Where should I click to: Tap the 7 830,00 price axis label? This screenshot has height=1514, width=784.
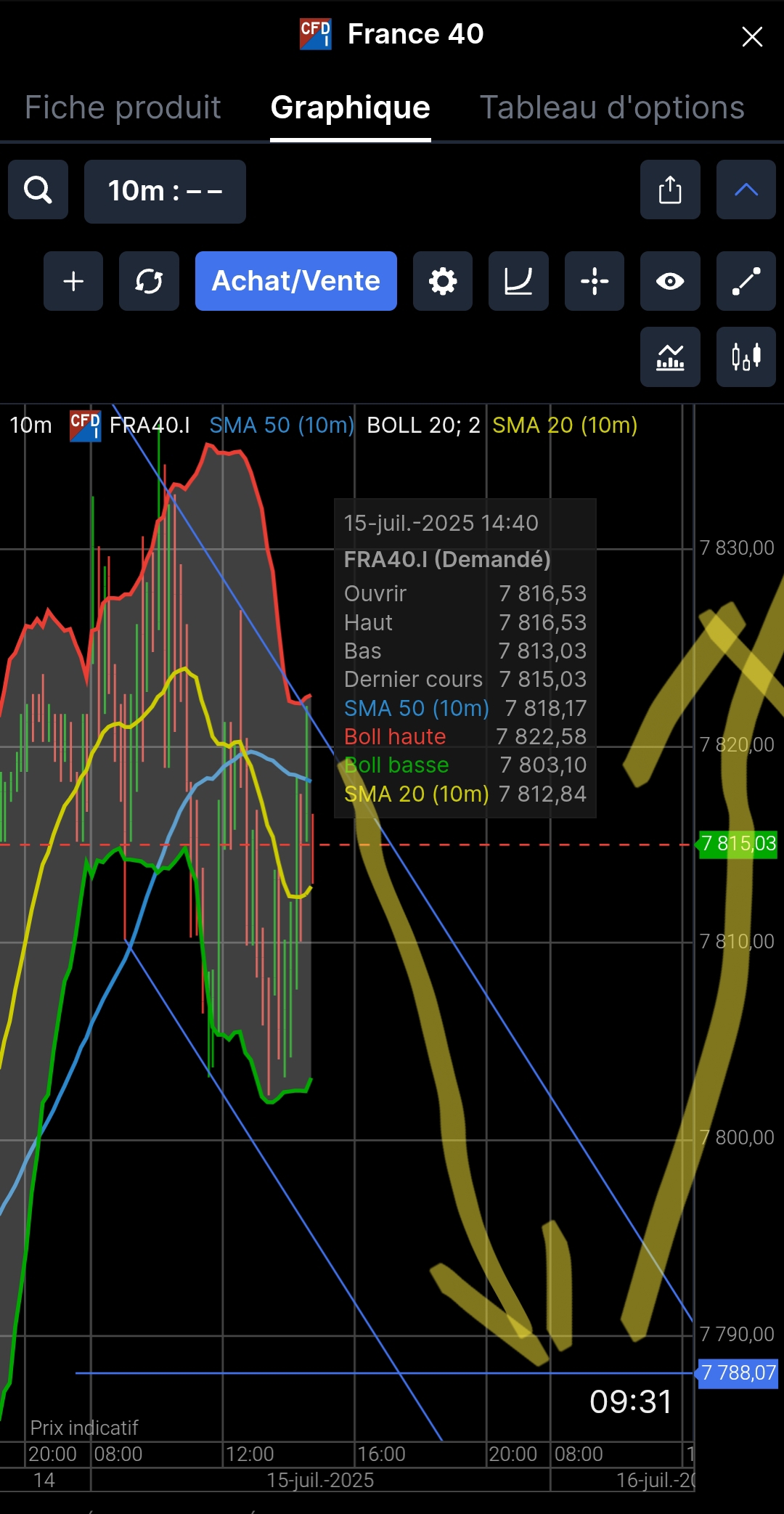(737, 548)
